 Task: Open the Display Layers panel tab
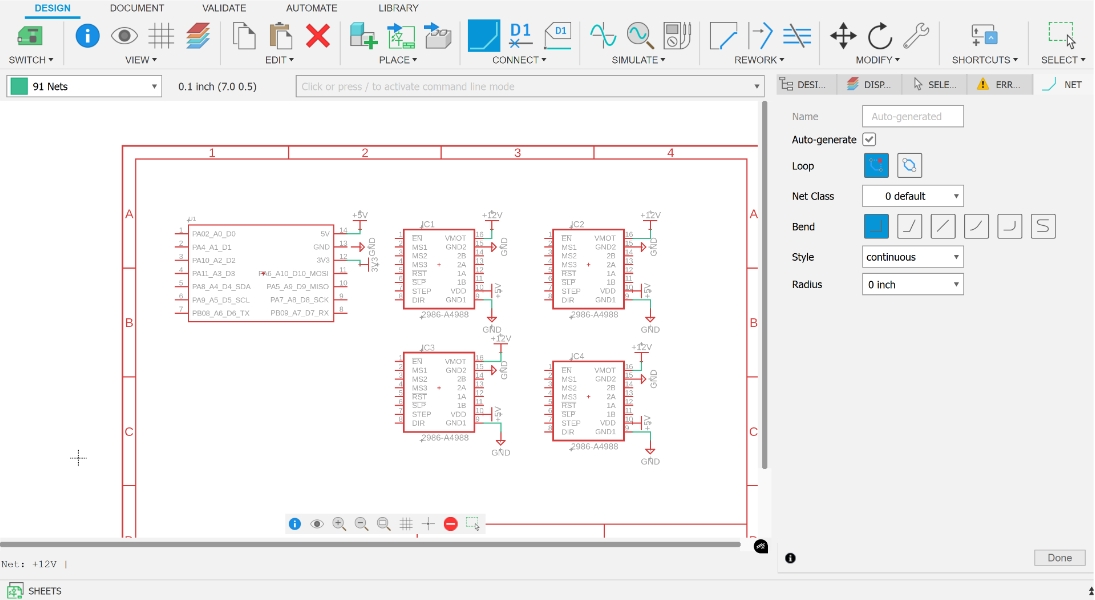pyautogui.click(x=869, y=85)
